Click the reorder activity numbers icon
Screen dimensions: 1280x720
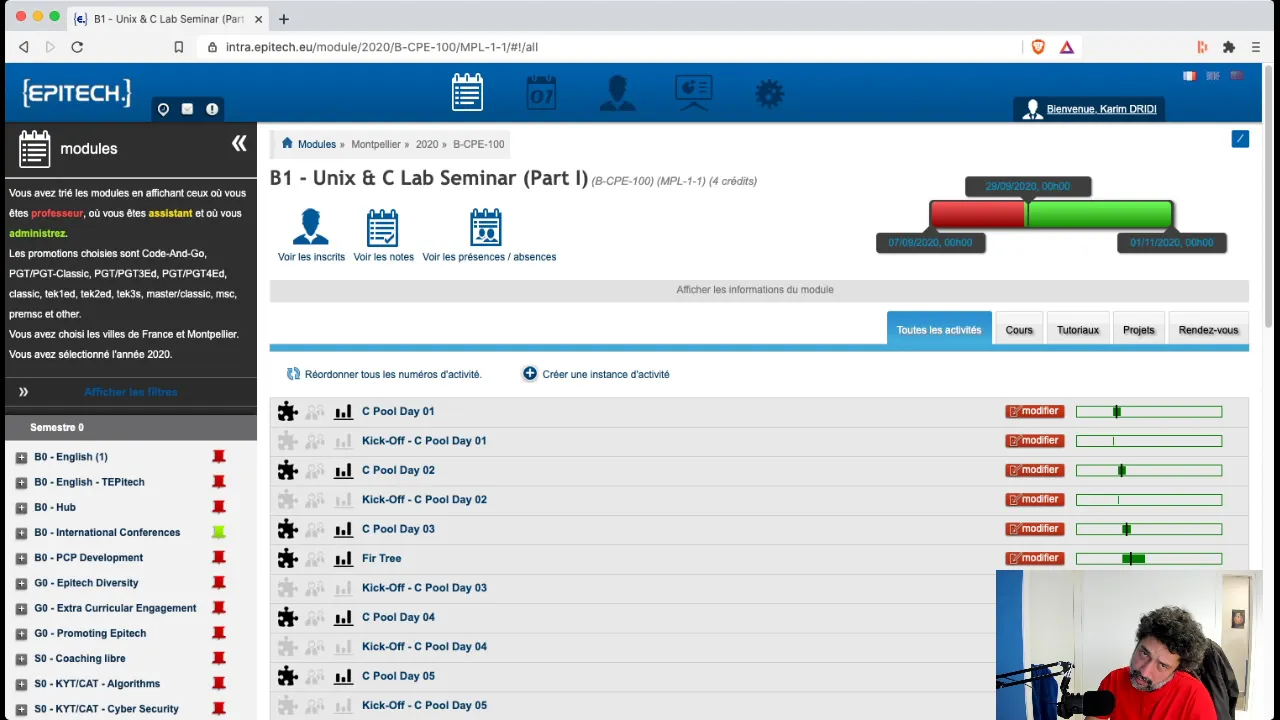[x=293, y=374]
